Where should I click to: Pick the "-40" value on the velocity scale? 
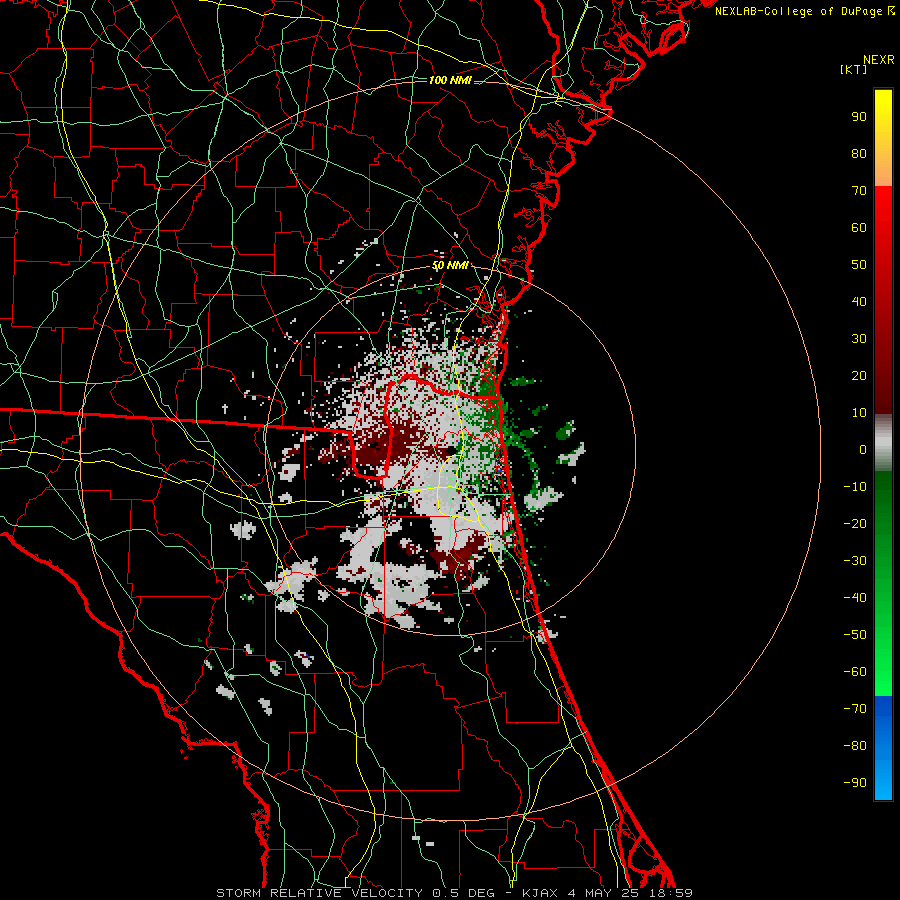[855, 598]
